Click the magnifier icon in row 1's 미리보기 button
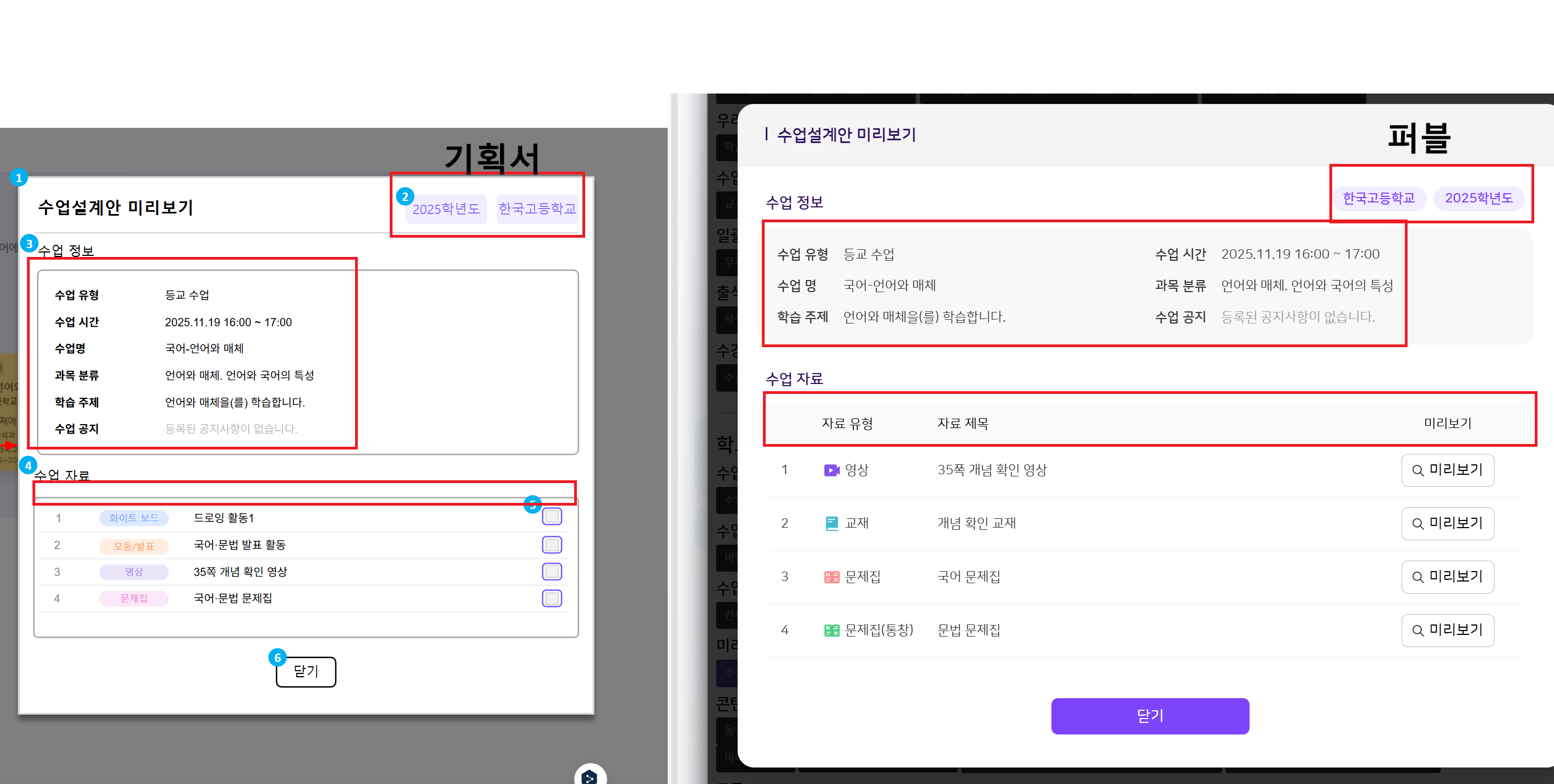The width and height of the screenshot is (1554, 784). coord(1417,470)
